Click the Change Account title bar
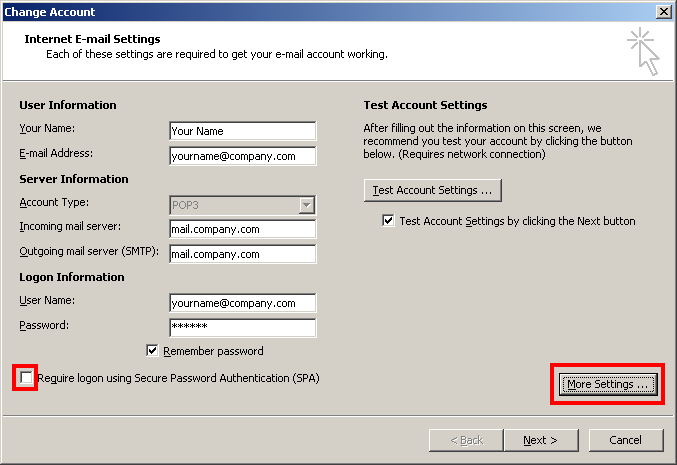Screen dimensions: 677x465 tap(328, 12)
